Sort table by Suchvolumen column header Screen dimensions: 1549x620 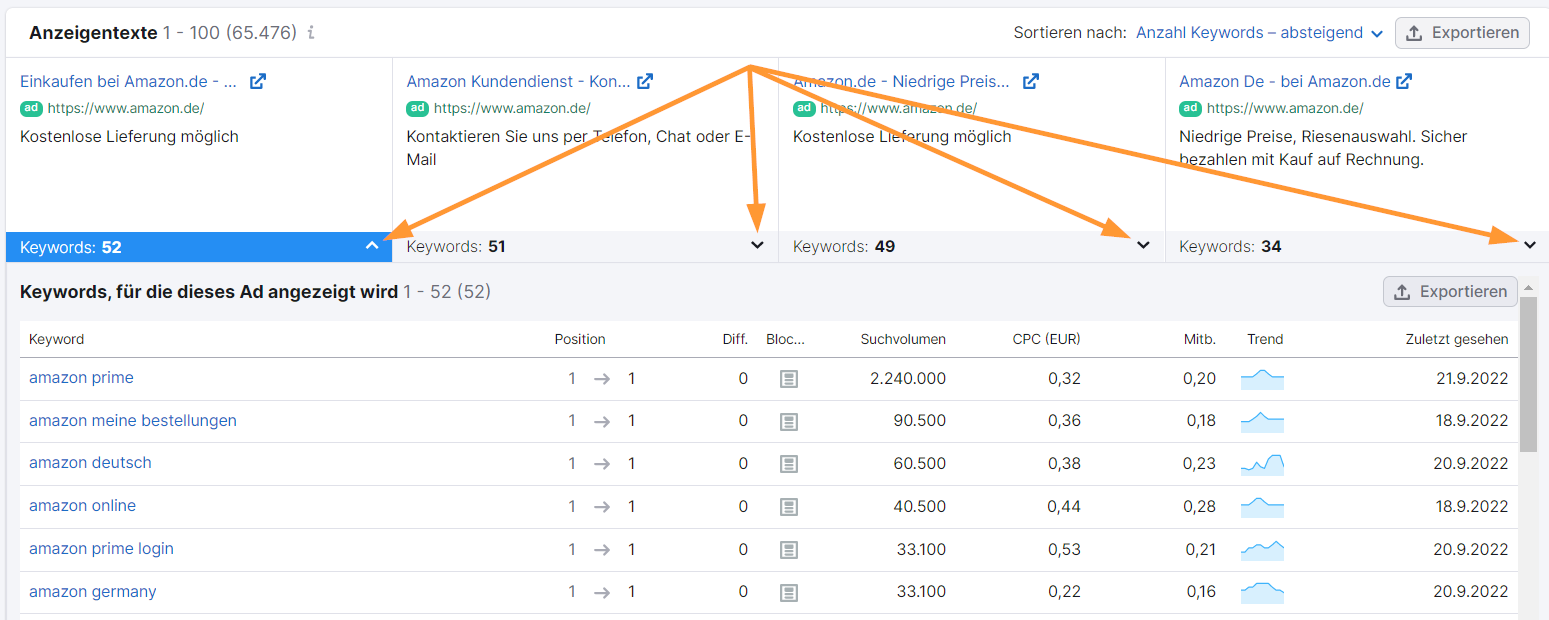point(903,339)
